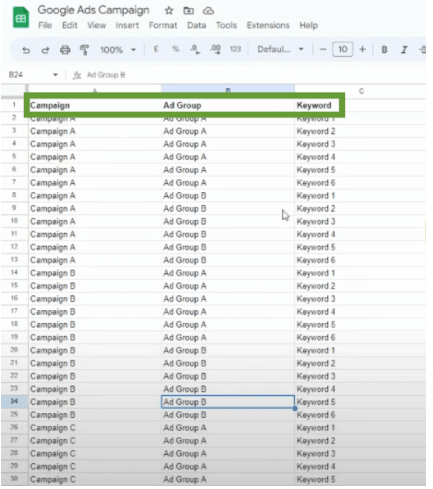This screenshot has height=489, width=433.
Task: Click the Undo arrow icon
Action: click(x=26, y=50)
